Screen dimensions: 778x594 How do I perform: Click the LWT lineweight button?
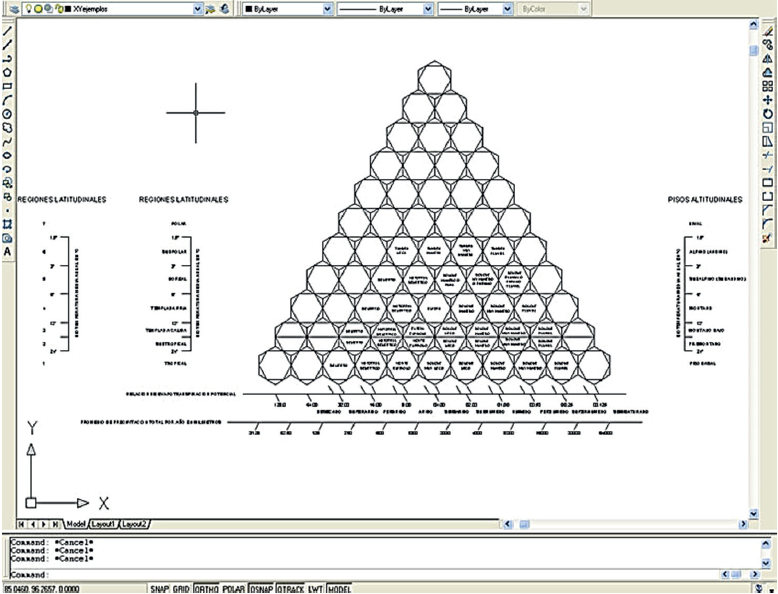tap(314, 588)
